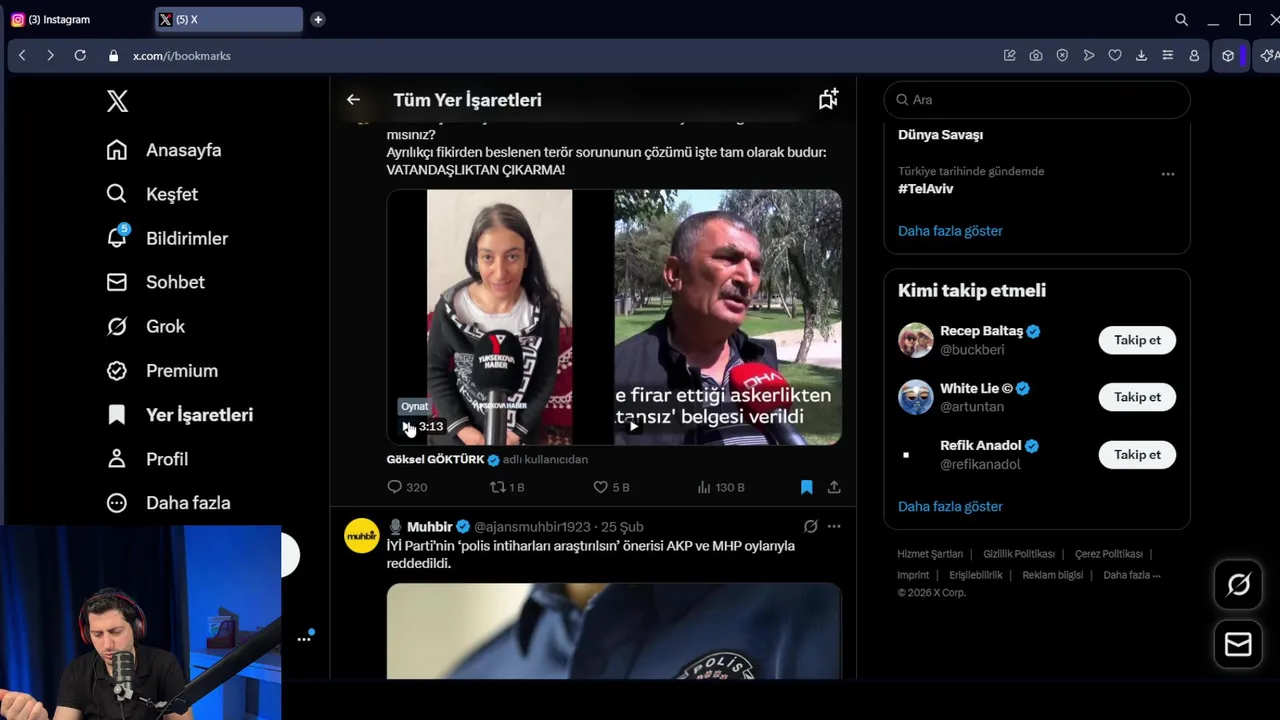
Task: Reload the page with refresh icon
Action: point(80,56)
